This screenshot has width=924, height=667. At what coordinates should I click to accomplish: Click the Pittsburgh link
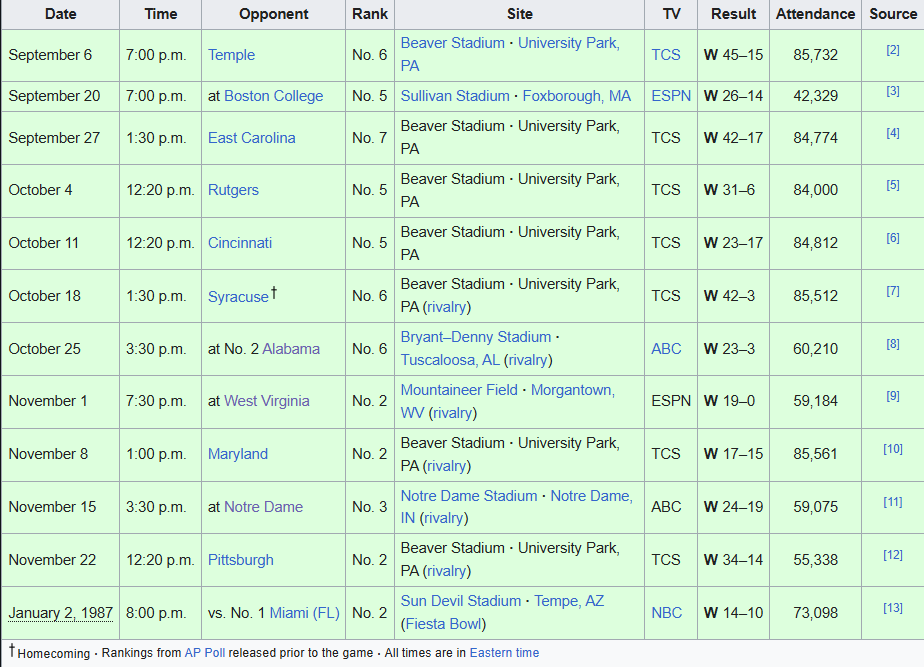click(240, 560)
